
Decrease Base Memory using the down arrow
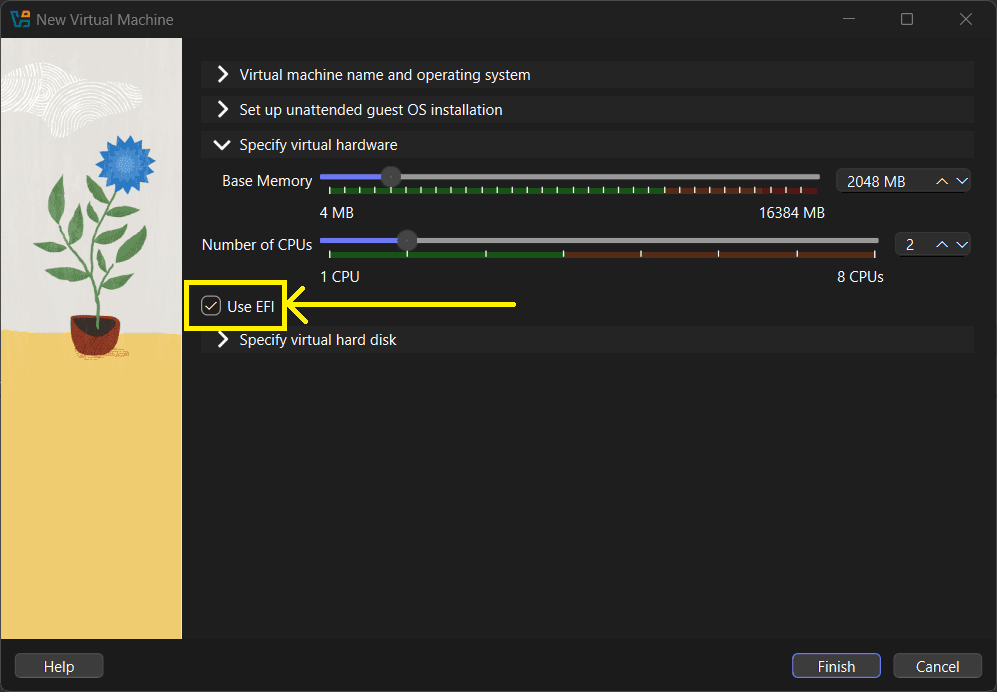[962, 181]
